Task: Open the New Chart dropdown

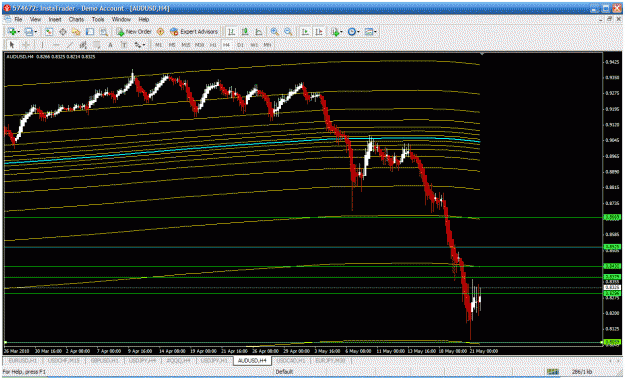Action: [14, 32]
